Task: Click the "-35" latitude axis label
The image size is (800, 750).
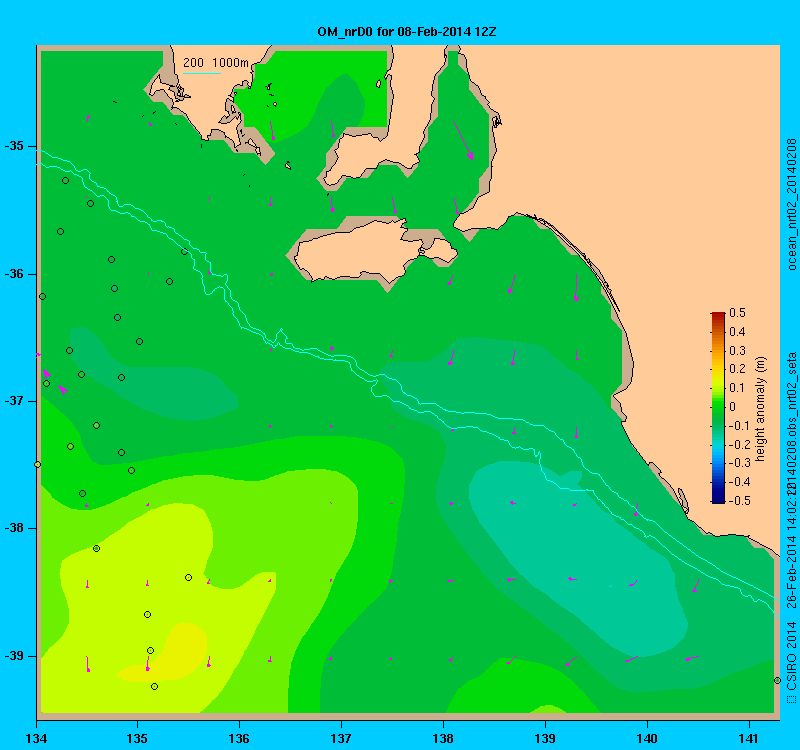Action: pyautogui.click(x=14, y=146)
